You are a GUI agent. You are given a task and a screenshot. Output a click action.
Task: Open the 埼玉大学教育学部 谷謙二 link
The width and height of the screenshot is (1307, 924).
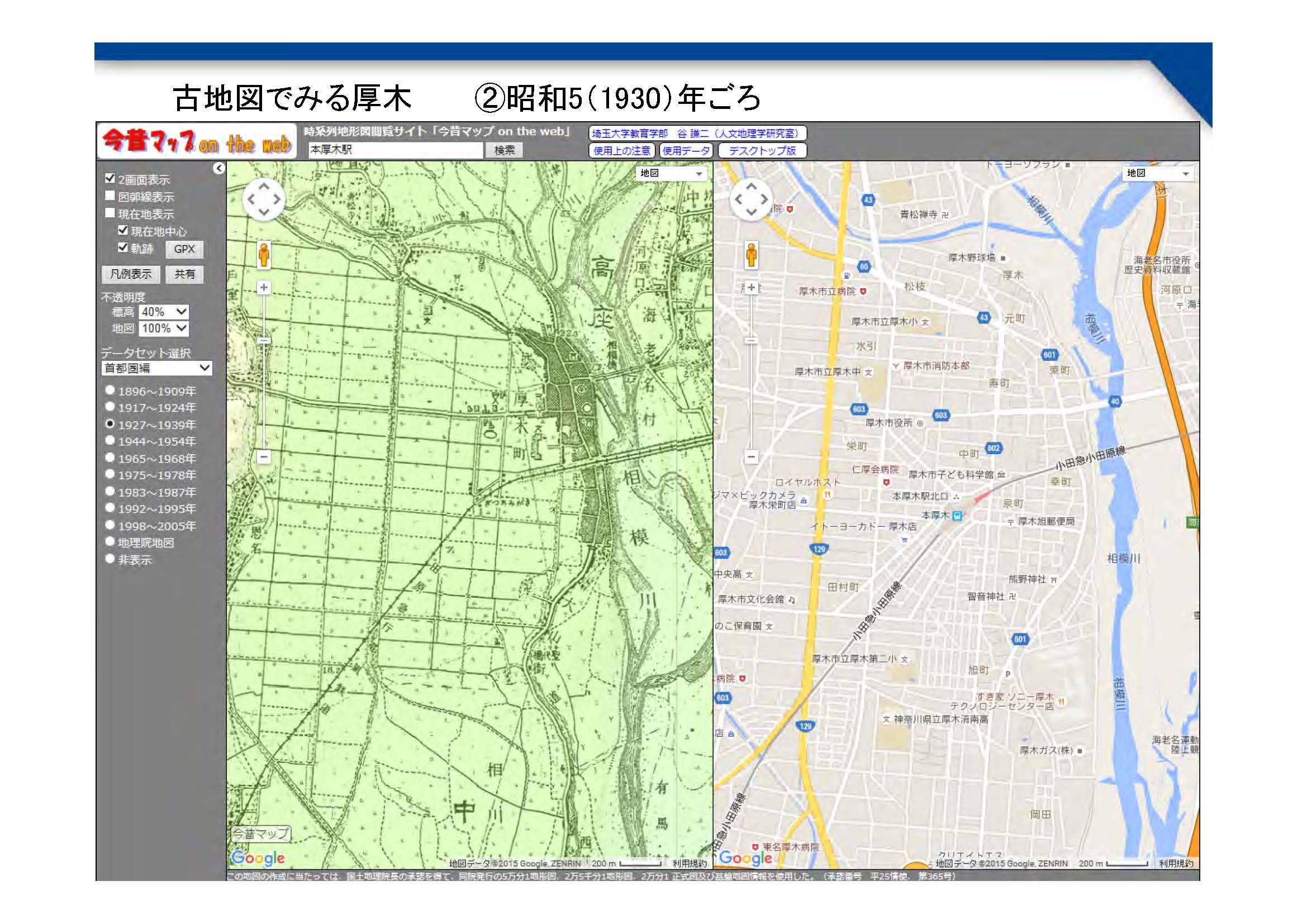697,134
